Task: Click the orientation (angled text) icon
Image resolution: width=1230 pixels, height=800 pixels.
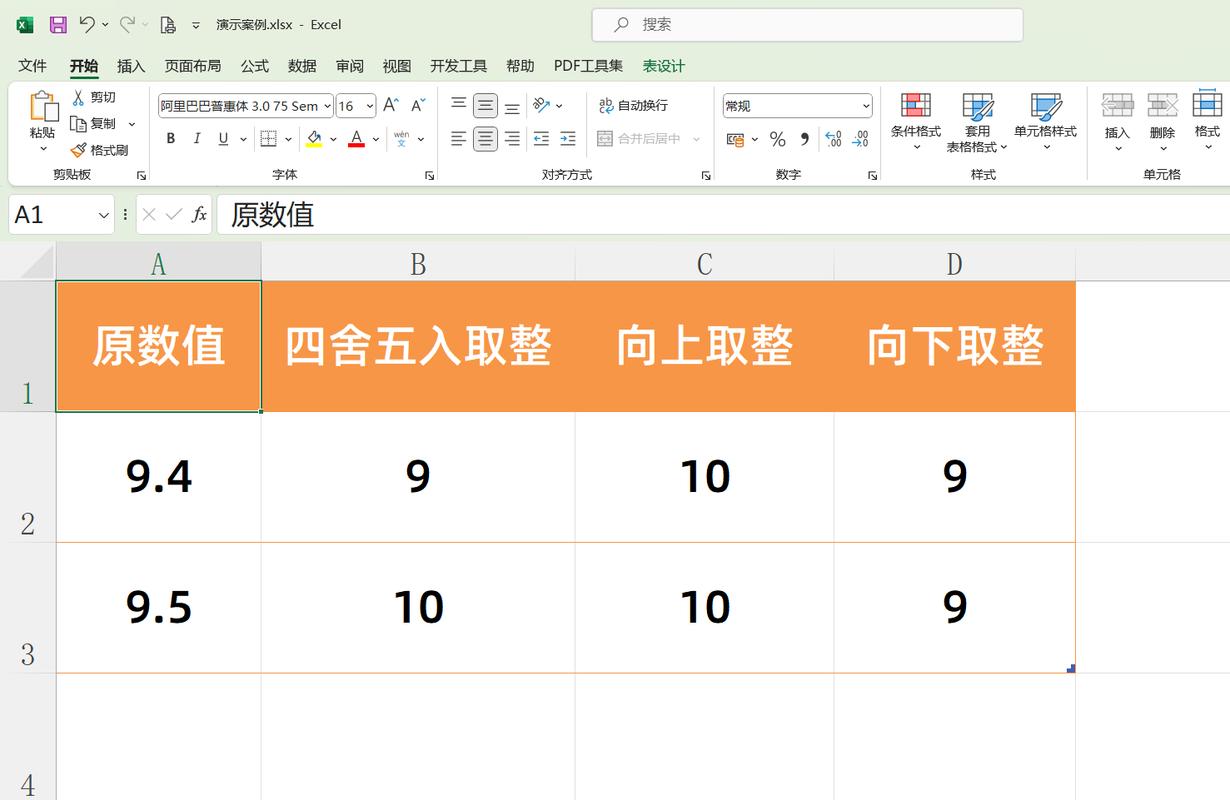Action: (541, 105)
